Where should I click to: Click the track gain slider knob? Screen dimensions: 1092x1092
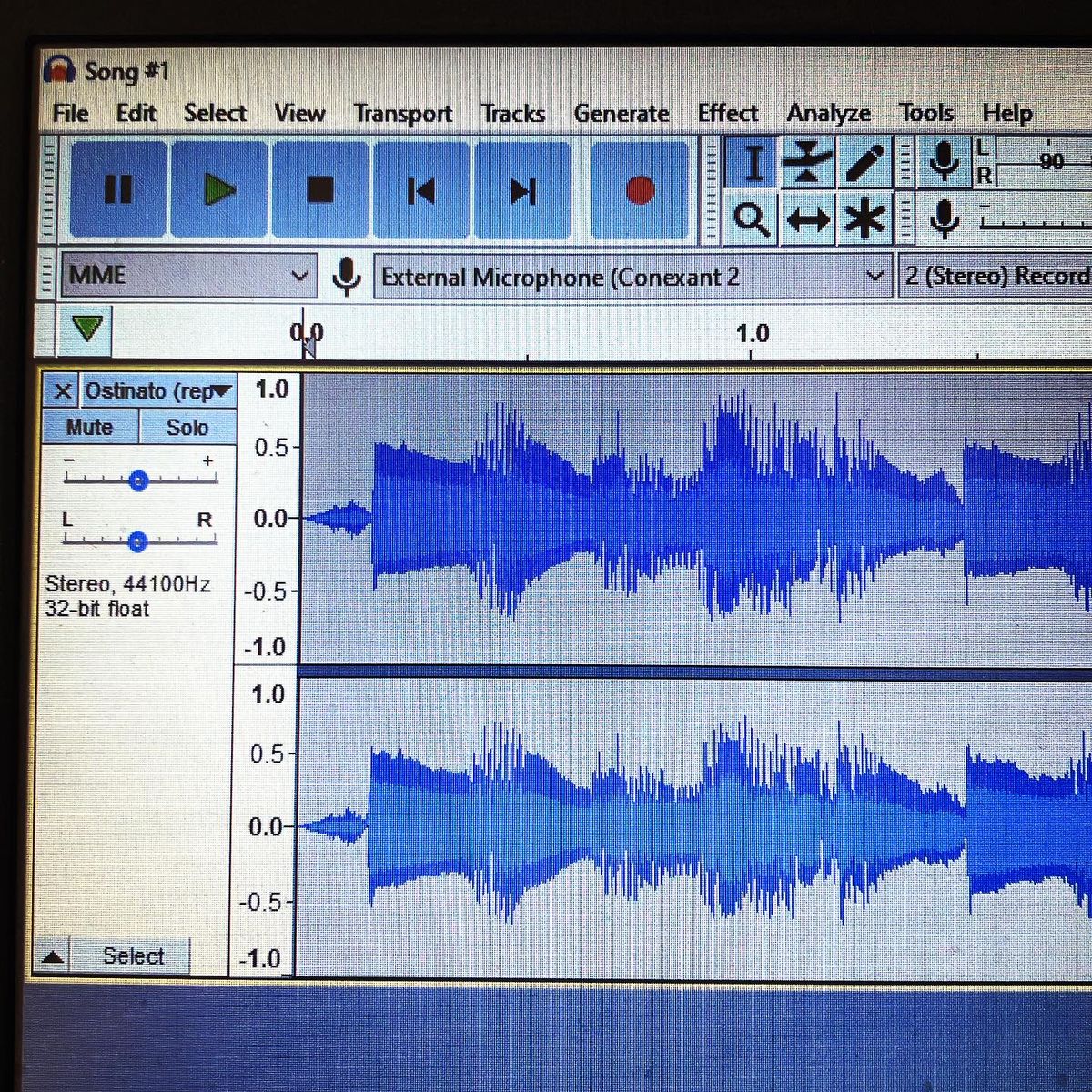point(138,480)
